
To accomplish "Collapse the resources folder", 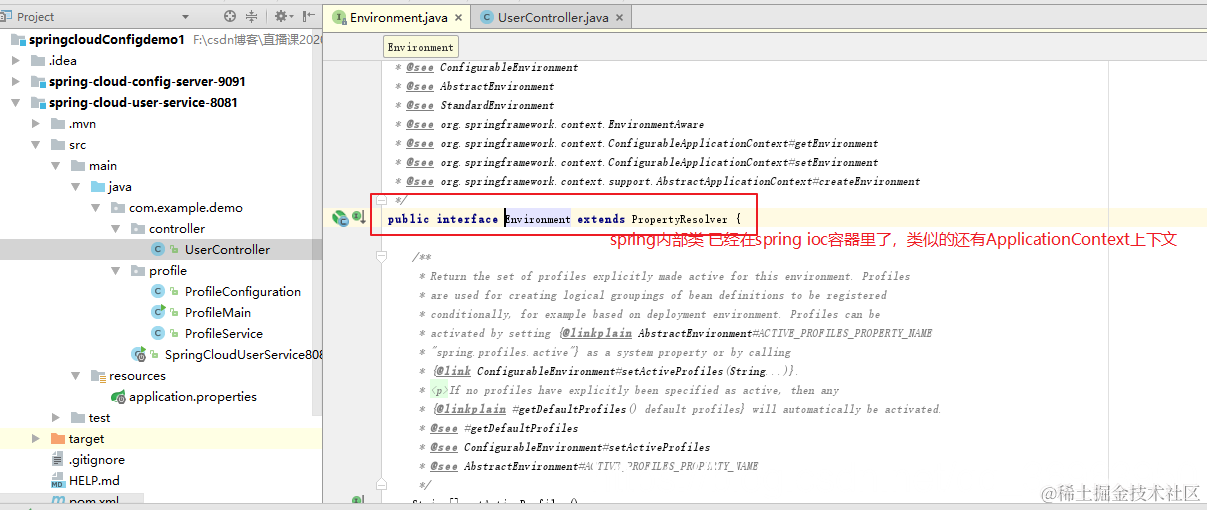I will click(75, 375).
